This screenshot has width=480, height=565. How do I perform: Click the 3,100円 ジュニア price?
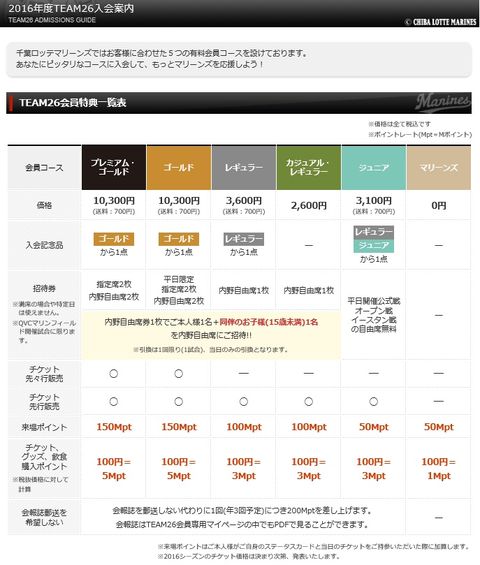374,201
